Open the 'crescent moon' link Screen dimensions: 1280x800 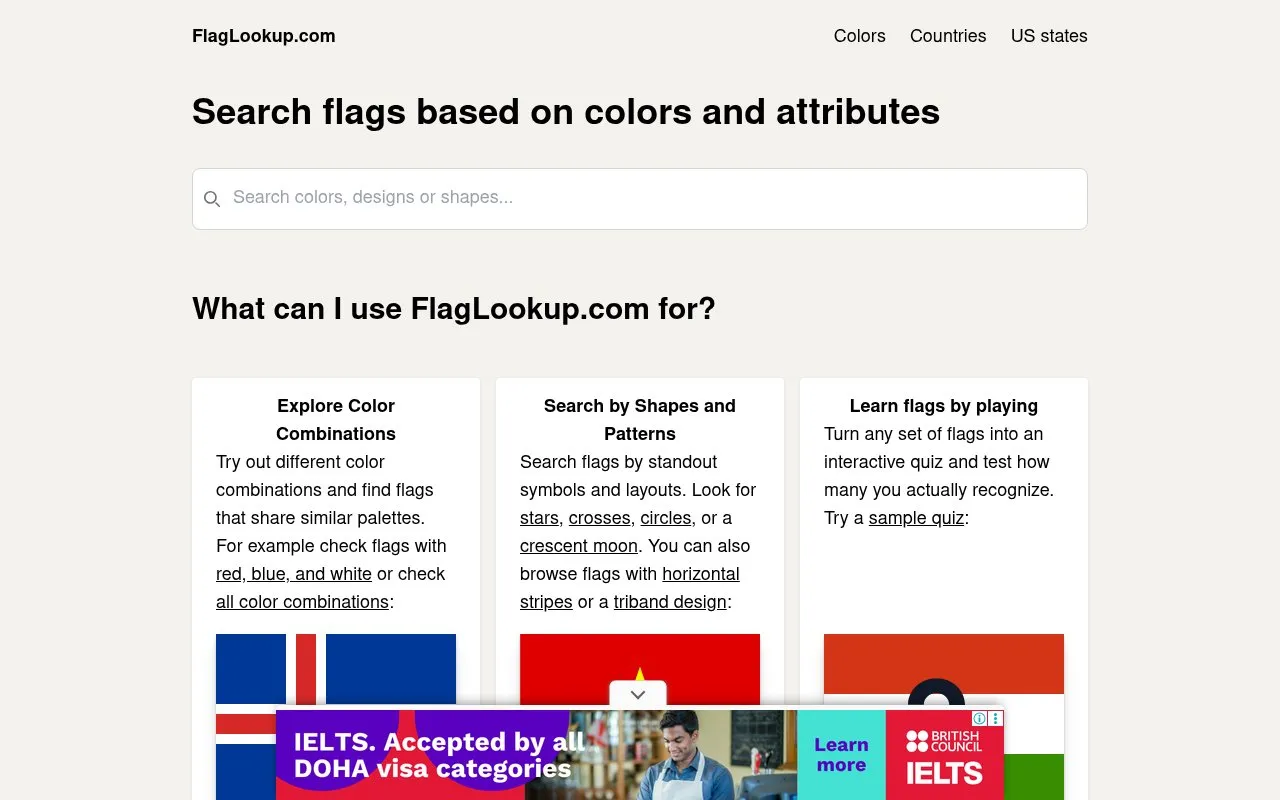click(x=579, y=546)
